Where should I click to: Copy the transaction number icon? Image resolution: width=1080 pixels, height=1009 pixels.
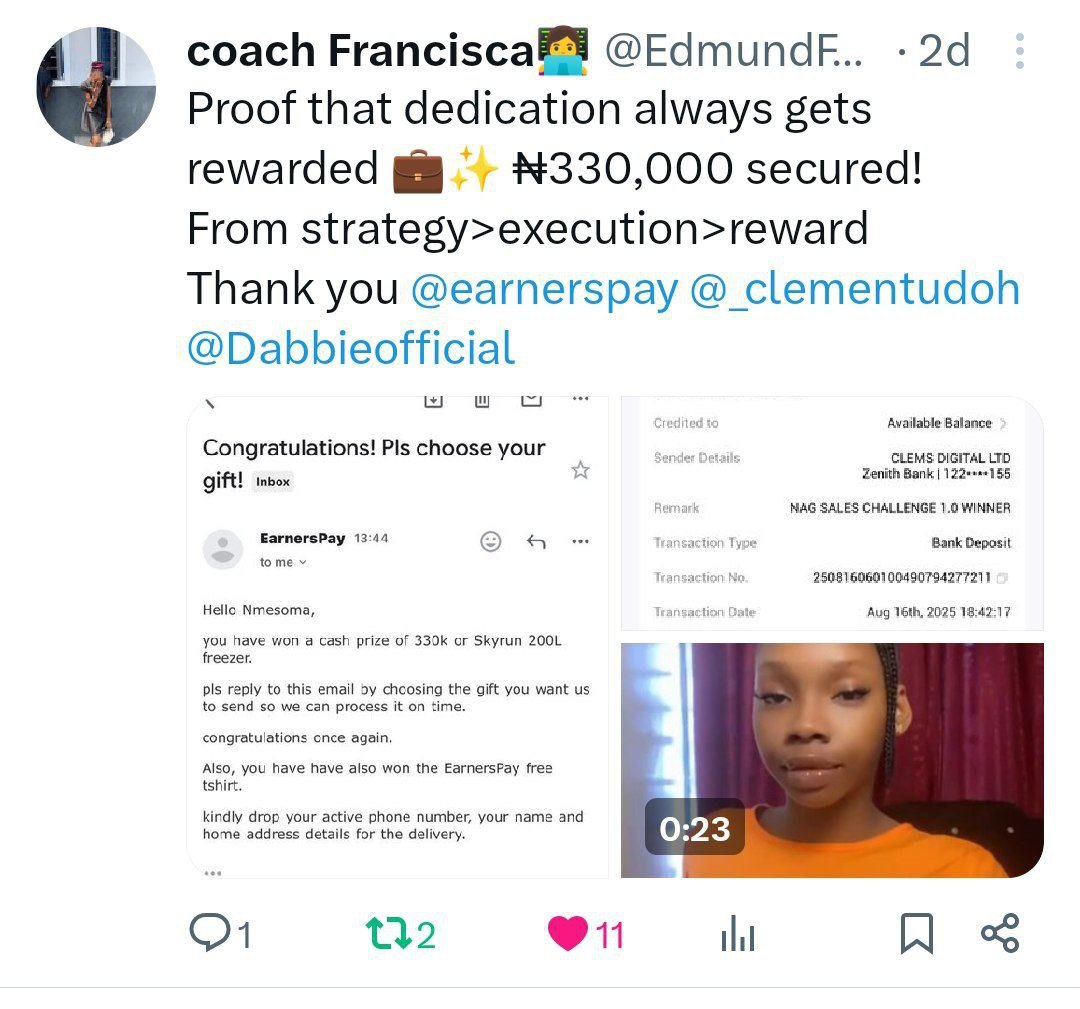pyautogui.click(x=1002, y=578)
